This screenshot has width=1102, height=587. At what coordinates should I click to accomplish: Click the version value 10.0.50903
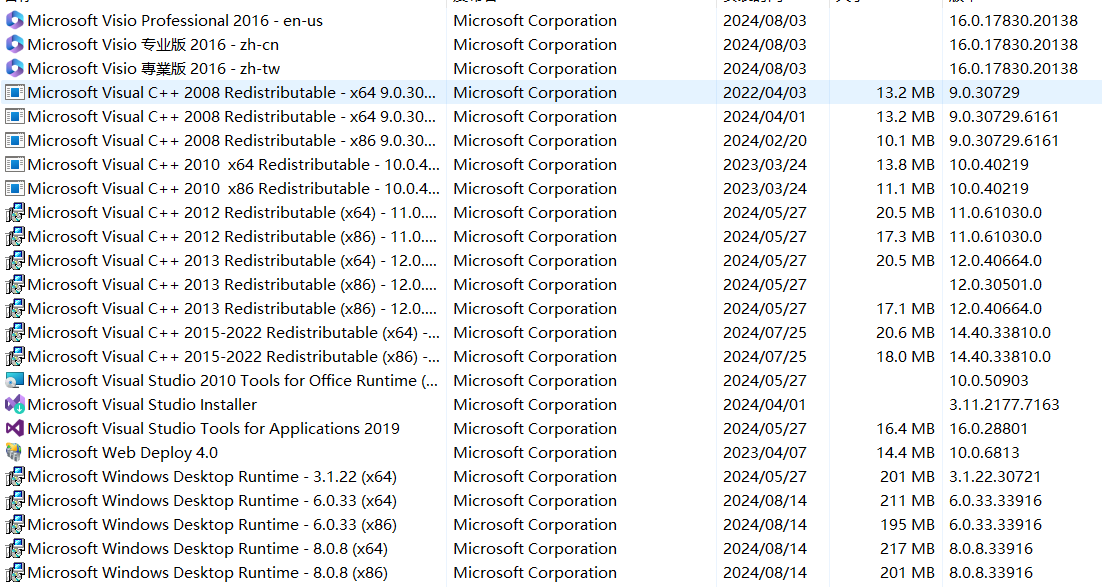coord(988,380)
